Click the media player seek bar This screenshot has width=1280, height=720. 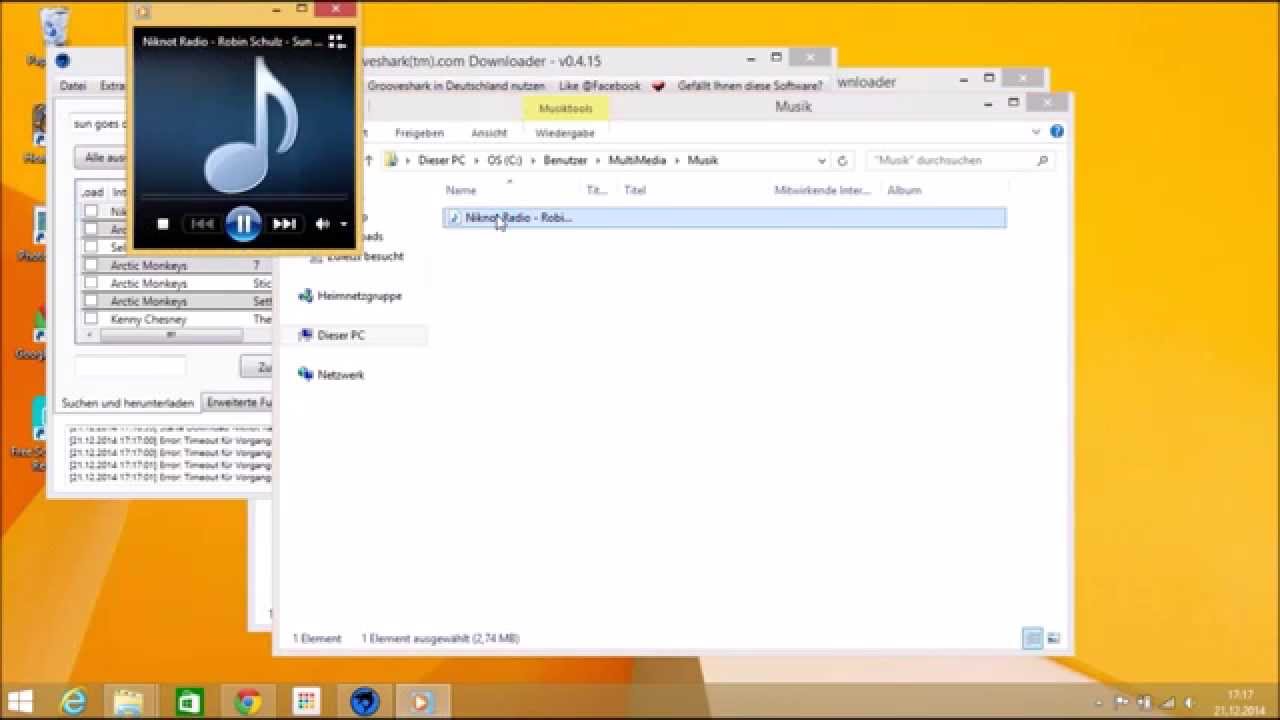(243, 197)
